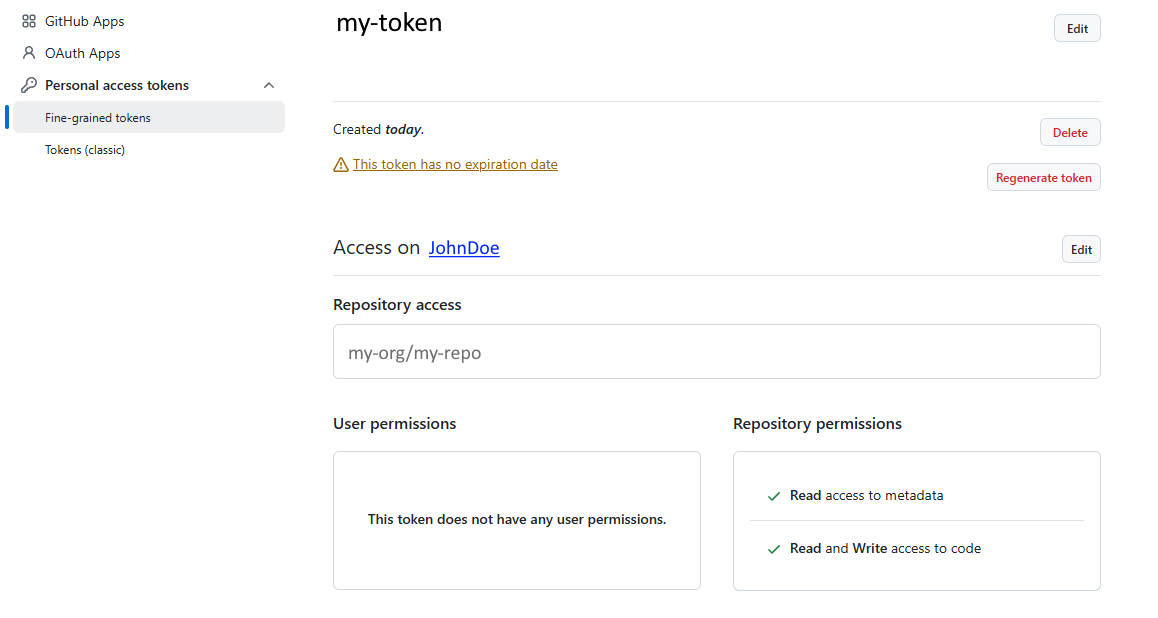Open the JohnDoe account link
1158x618 pixels.
tap(464, 248)
